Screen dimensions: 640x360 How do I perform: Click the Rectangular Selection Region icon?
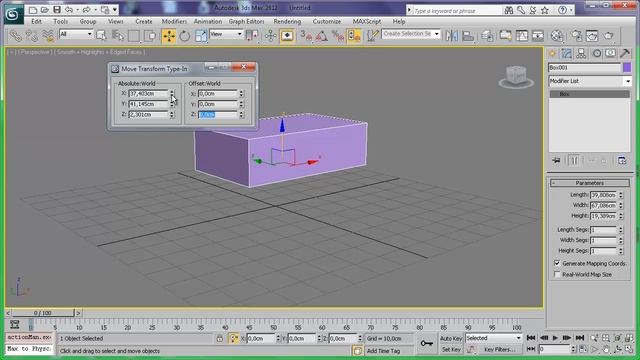click(x=134, y=36)
